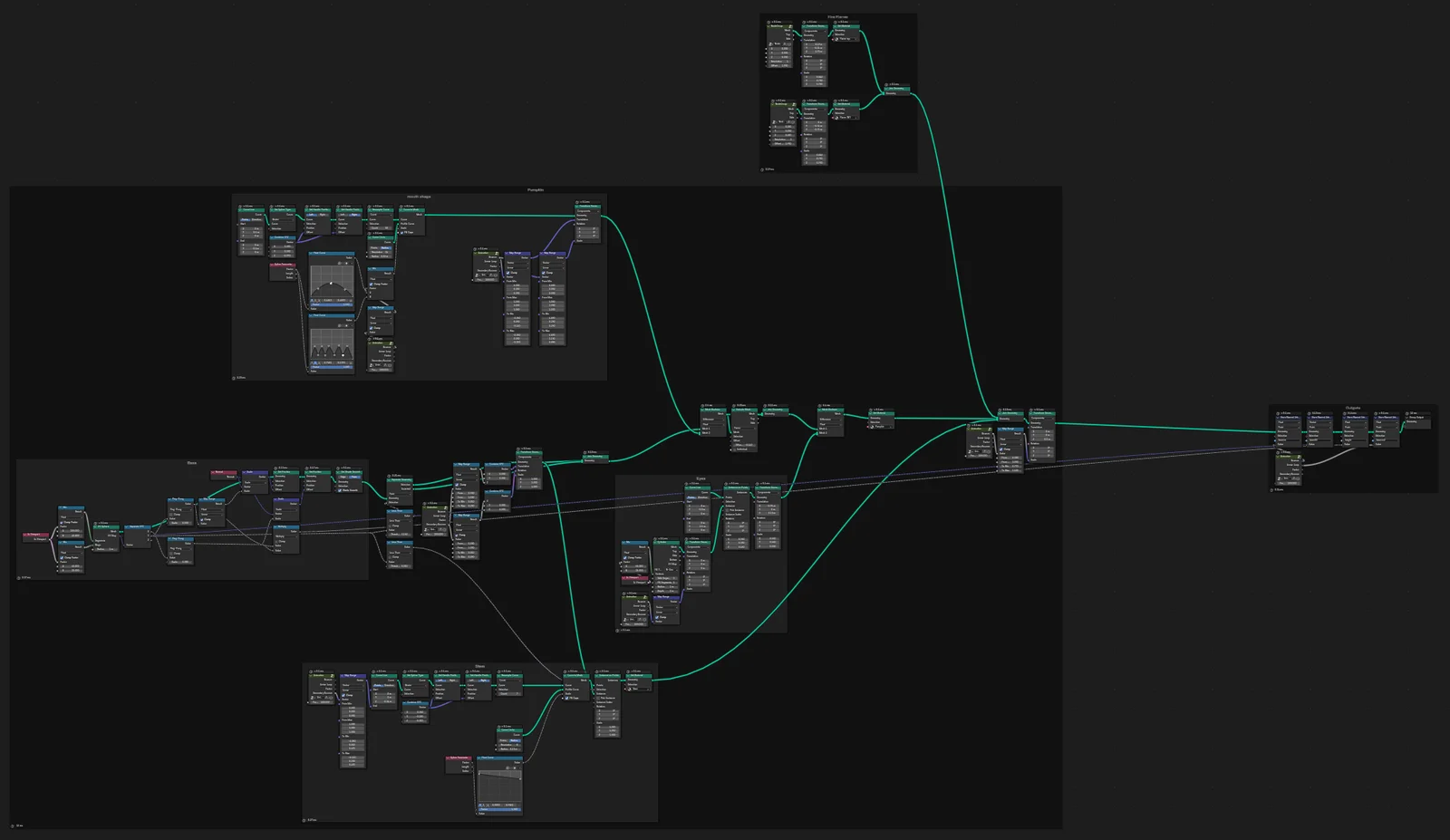Select Direction mode on mouth shape Curve Line node
The width and height of the screenshot is (1450, 840).
pos(256,219)
